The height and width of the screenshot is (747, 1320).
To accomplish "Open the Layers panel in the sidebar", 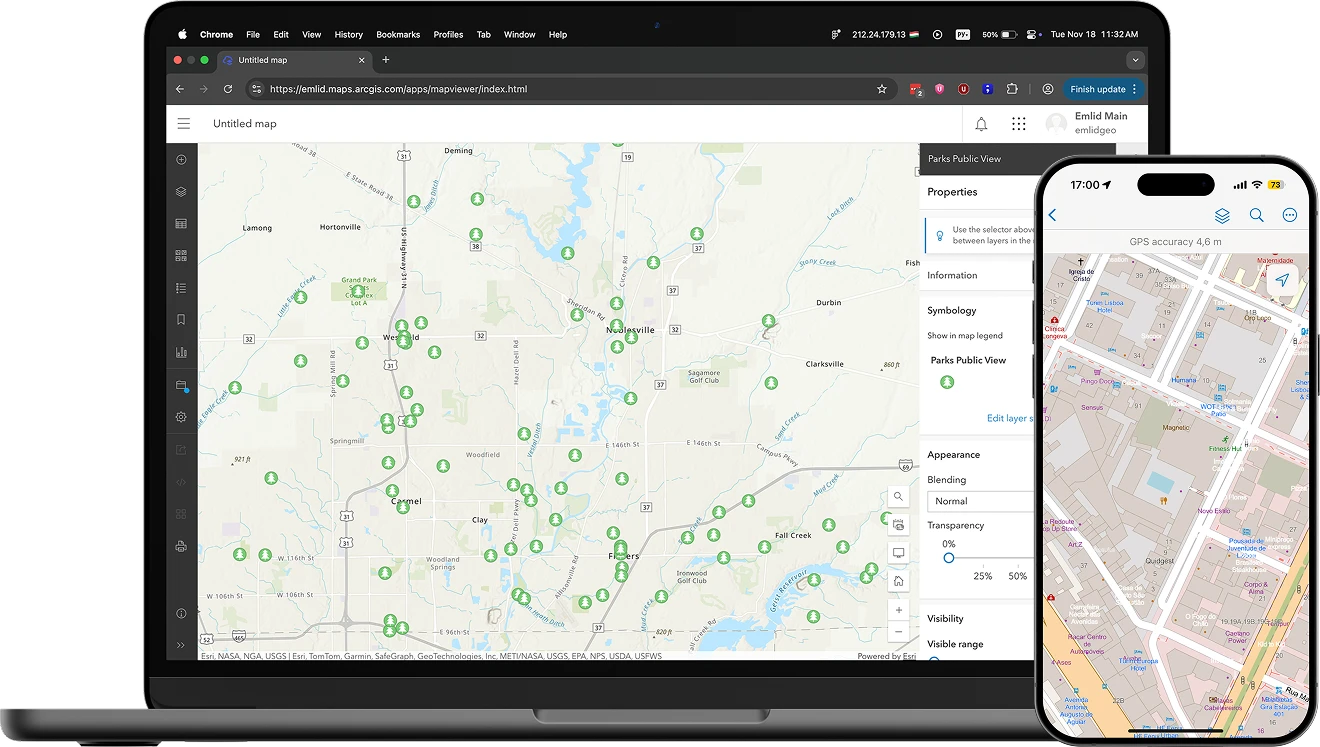I will (x=181, y=191).
